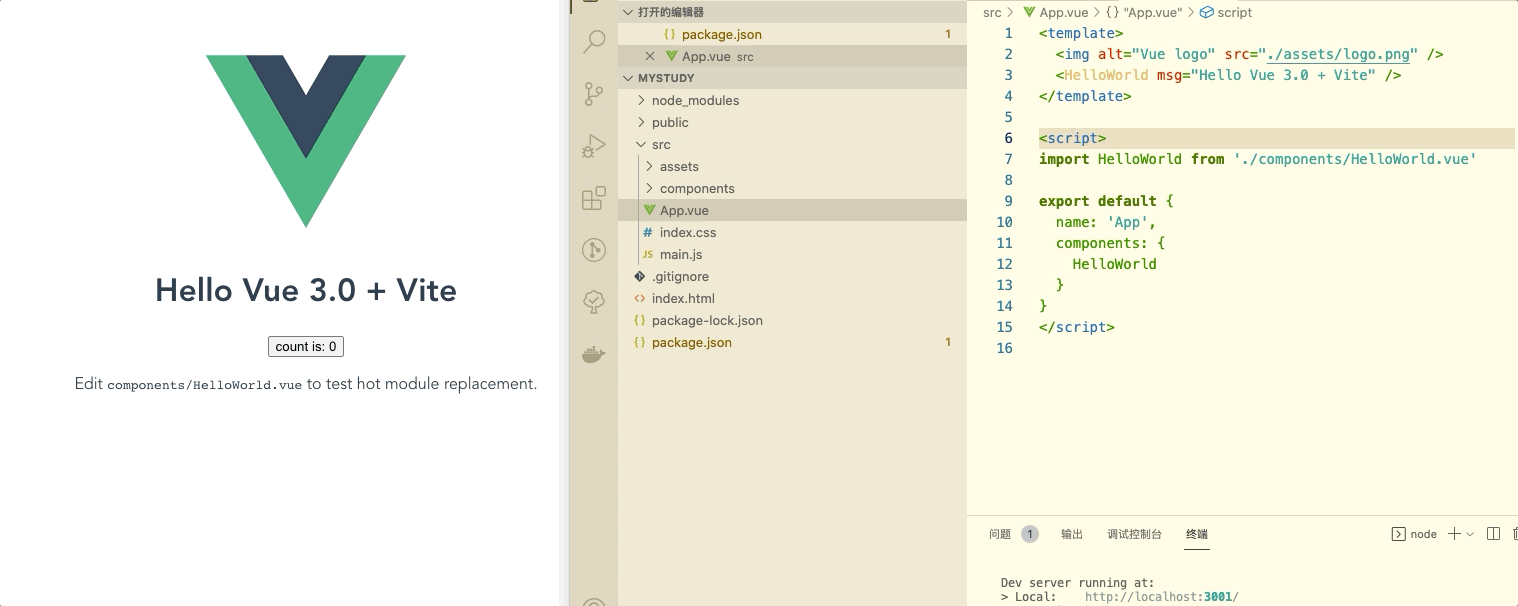Open the Run and Debug view
Viewport: 1518px width, 606px height.
point(594,147)
